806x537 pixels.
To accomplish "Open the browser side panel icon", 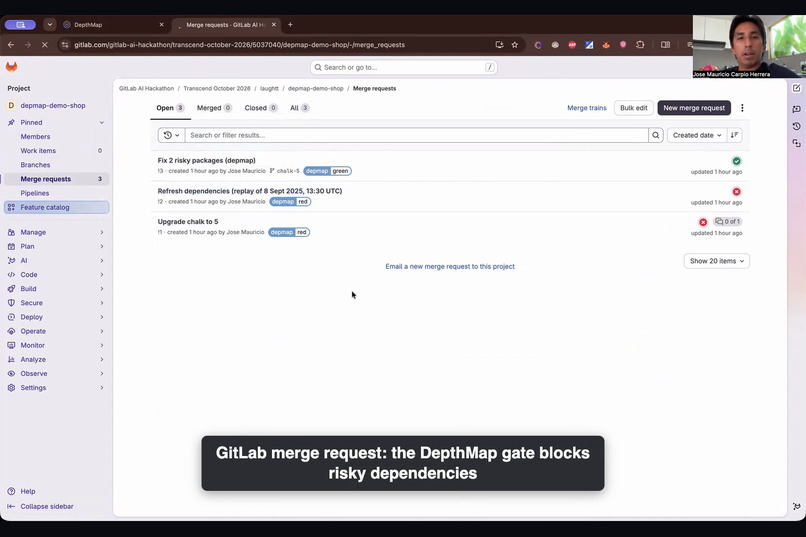I will click(665, 45).
